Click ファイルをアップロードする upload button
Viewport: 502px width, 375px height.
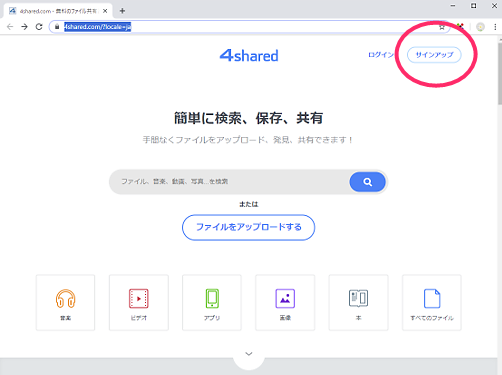coord(248,227)
